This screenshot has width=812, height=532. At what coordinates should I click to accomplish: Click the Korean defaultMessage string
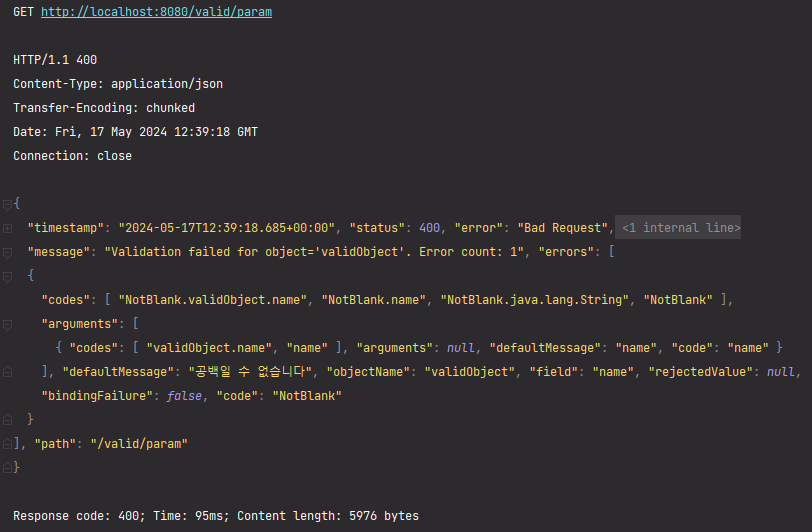[x=251, y=371]
